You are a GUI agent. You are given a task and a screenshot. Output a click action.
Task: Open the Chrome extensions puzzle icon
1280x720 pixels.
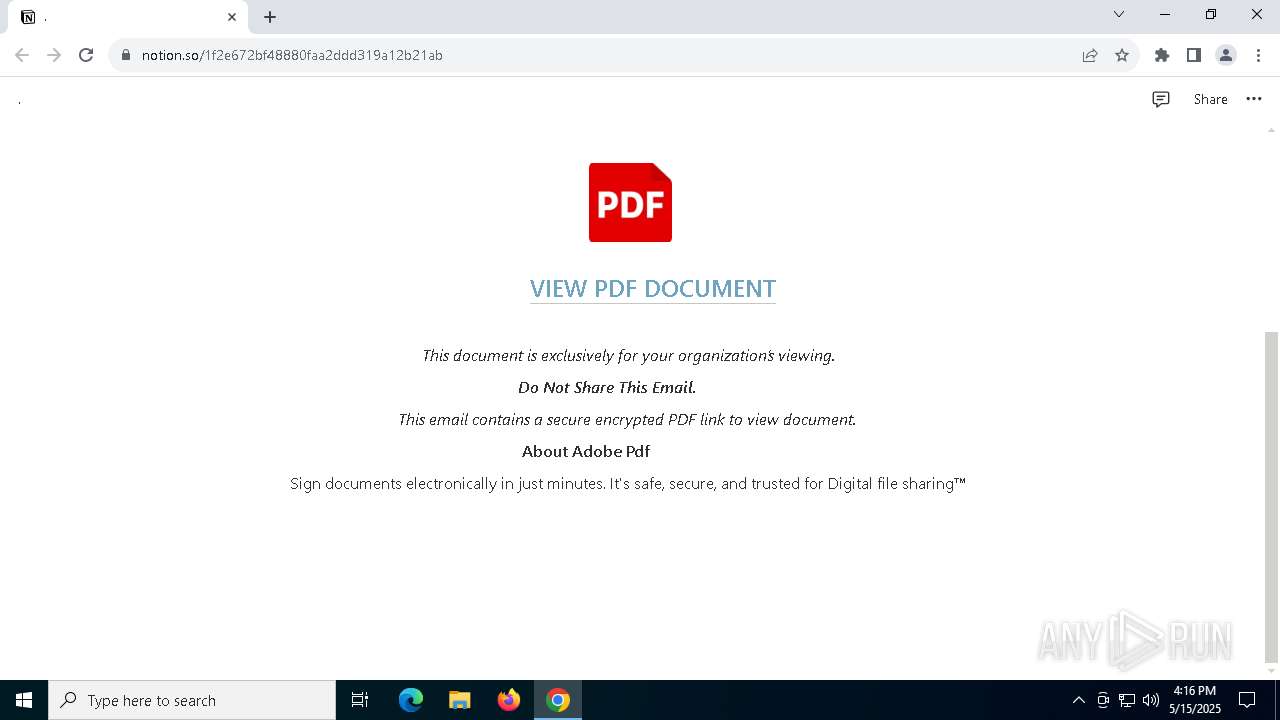click(1162, 55)
